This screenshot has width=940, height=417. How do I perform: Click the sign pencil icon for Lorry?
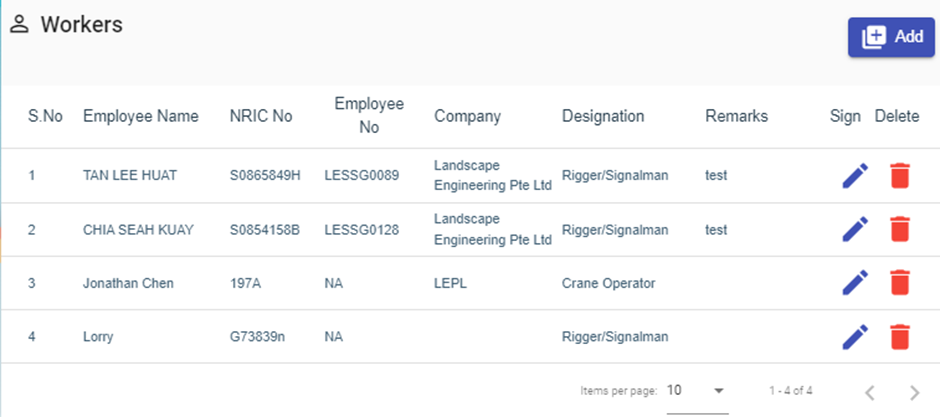click(x=854, y=337)
